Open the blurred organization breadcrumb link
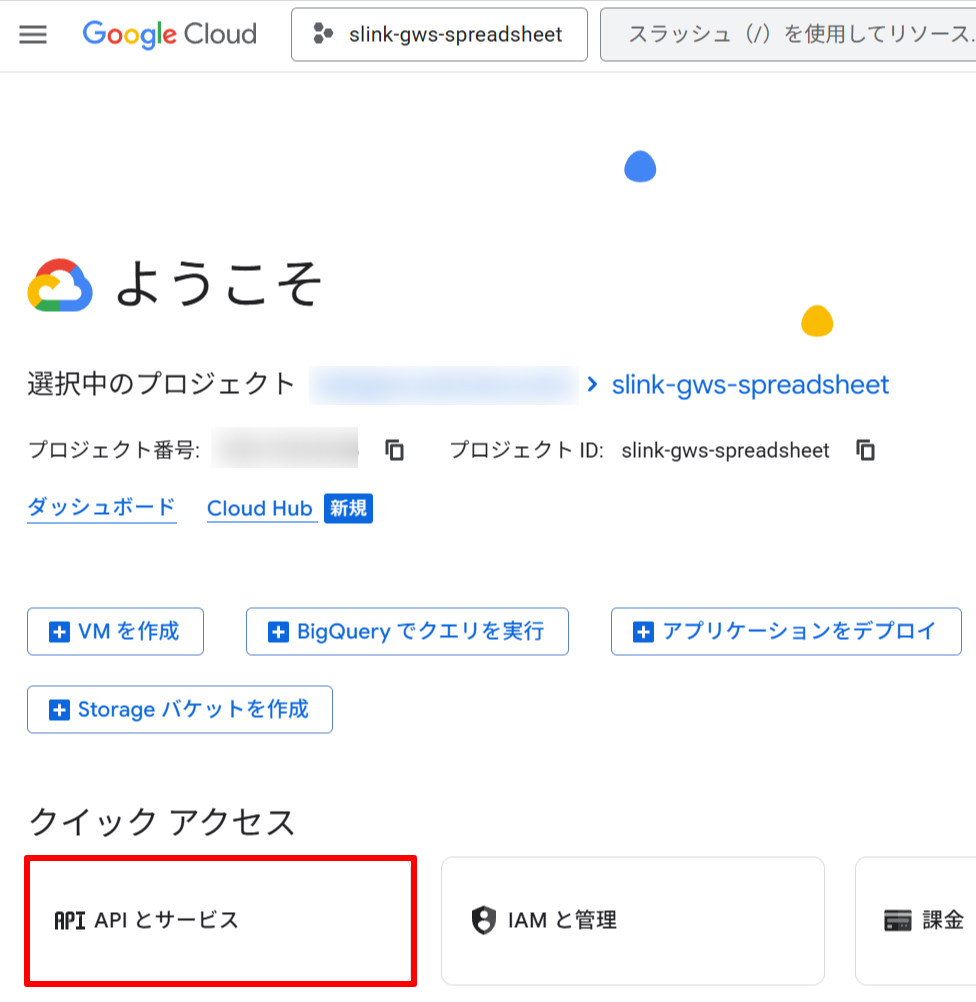The width and height of the screenshot is (976, 1002). pyautogui.click(x=444, y=385)
